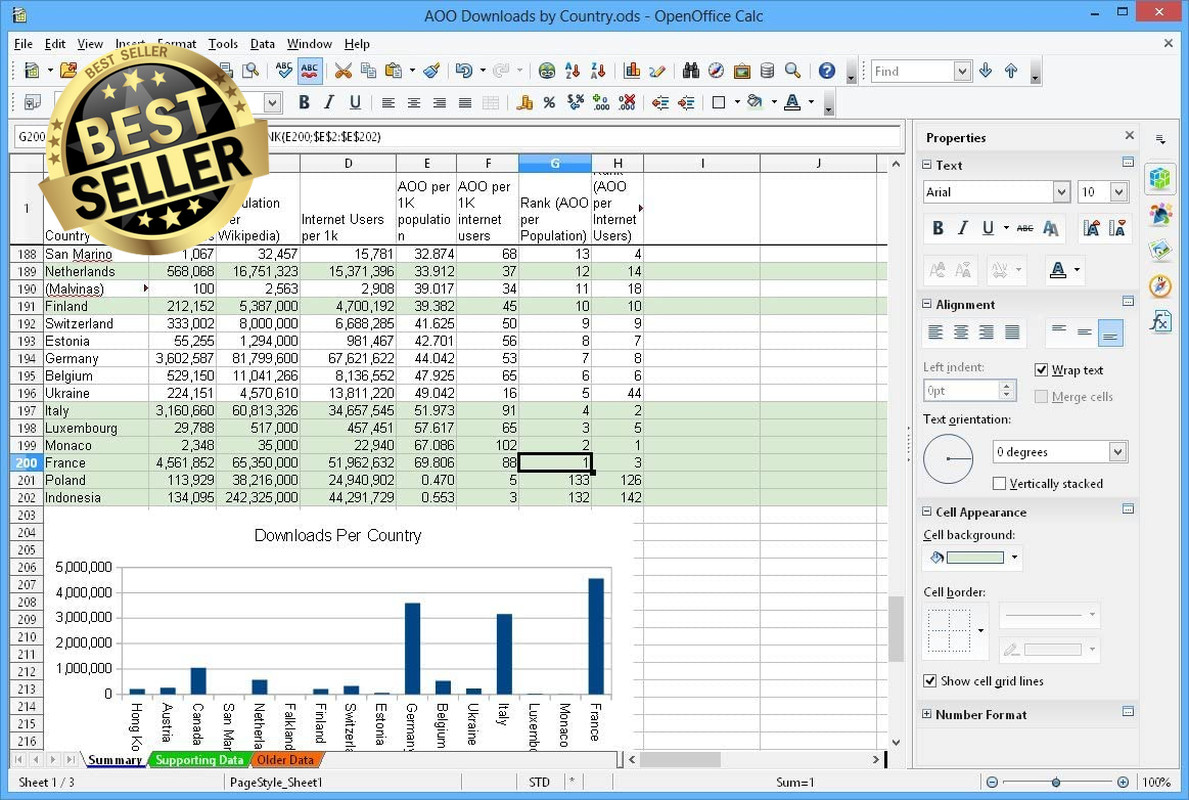The width and height of the screenshot is (1189, 800).
Task: Sort the data in ascending order
Action: pyautogui.click(x=573, y=71)
